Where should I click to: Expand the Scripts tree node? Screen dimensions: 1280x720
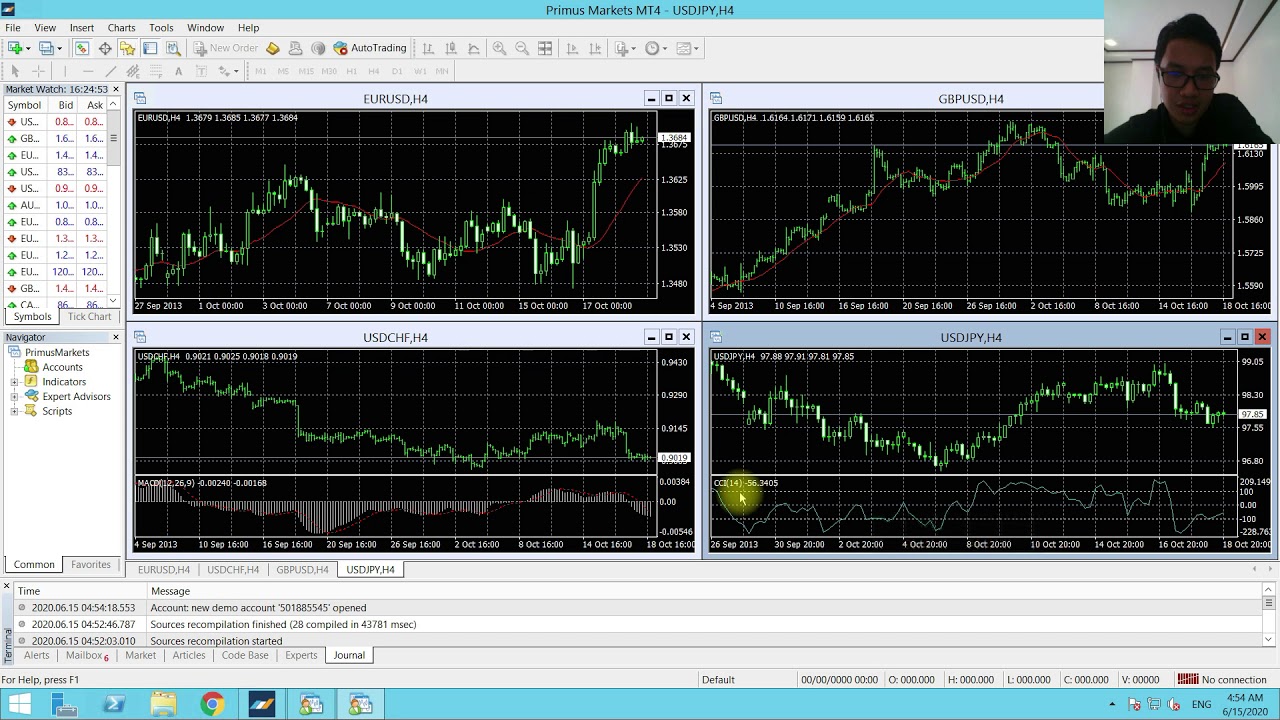point(15,411)
